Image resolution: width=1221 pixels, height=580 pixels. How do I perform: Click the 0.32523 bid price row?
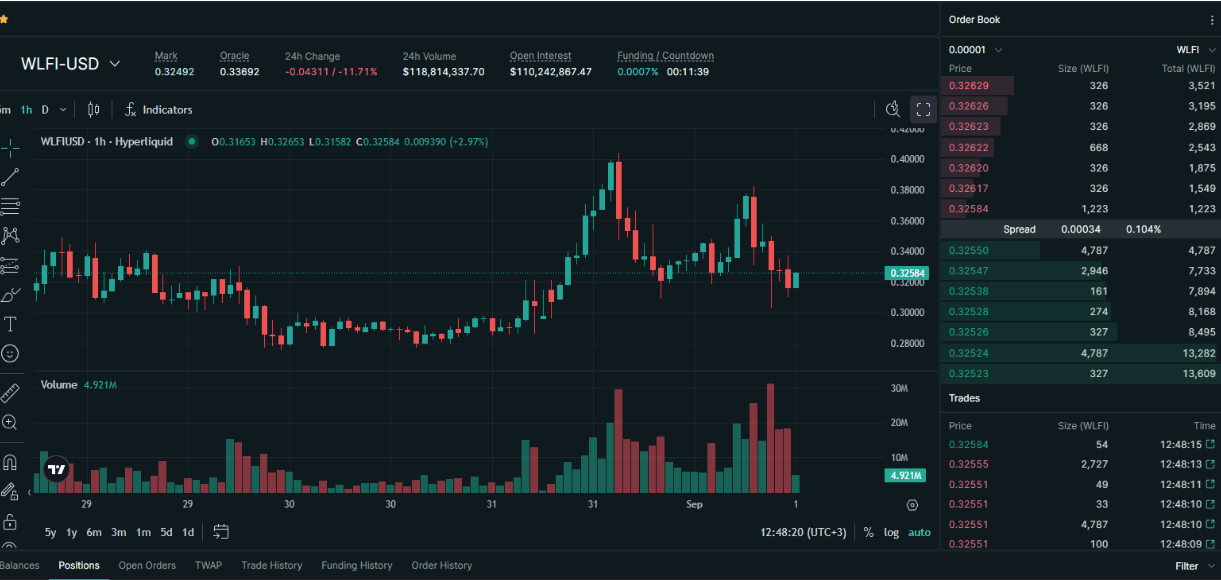tap(1080, 373)
